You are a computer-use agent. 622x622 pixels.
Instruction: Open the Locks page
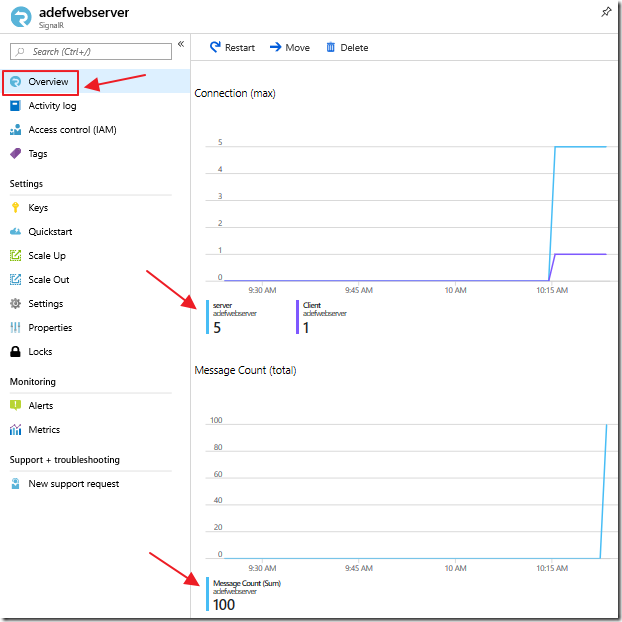(x=40, y=351)
